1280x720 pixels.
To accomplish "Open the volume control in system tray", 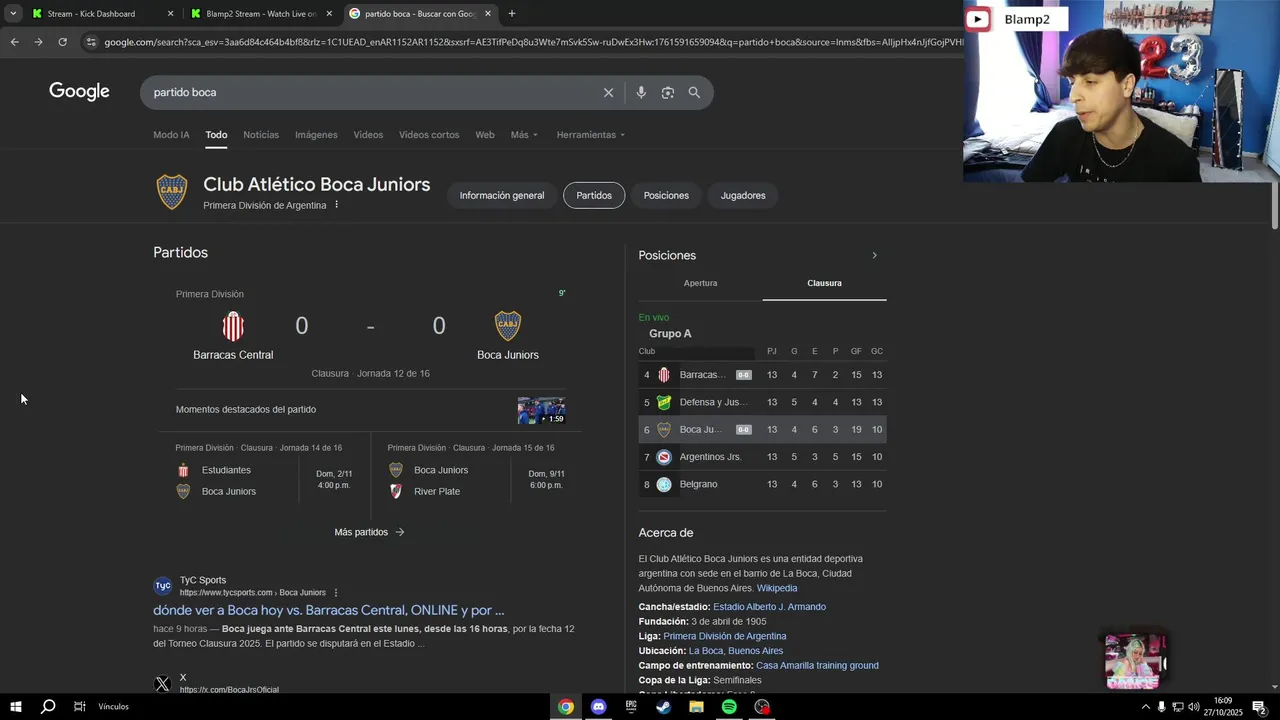I will (1193, 707).
